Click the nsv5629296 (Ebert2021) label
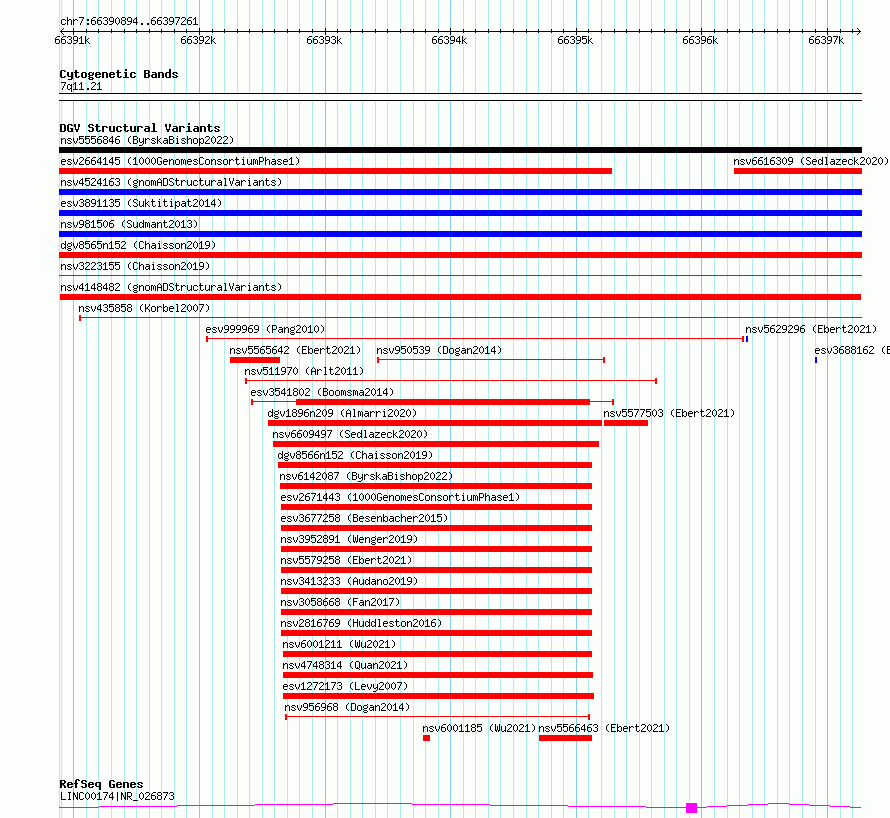The image size is (890, 818). [x=811, y=329]
